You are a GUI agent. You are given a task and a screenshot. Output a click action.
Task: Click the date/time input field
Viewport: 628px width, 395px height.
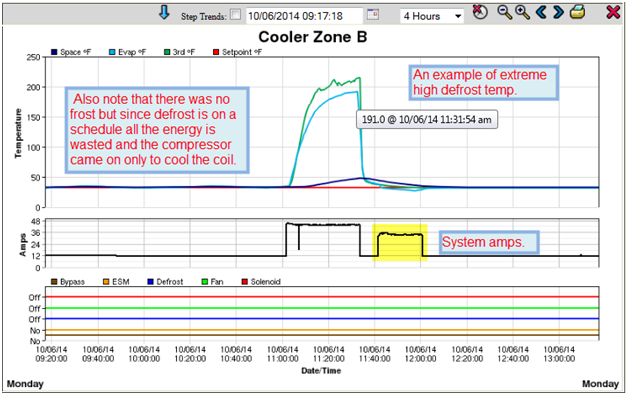(304, 16)
